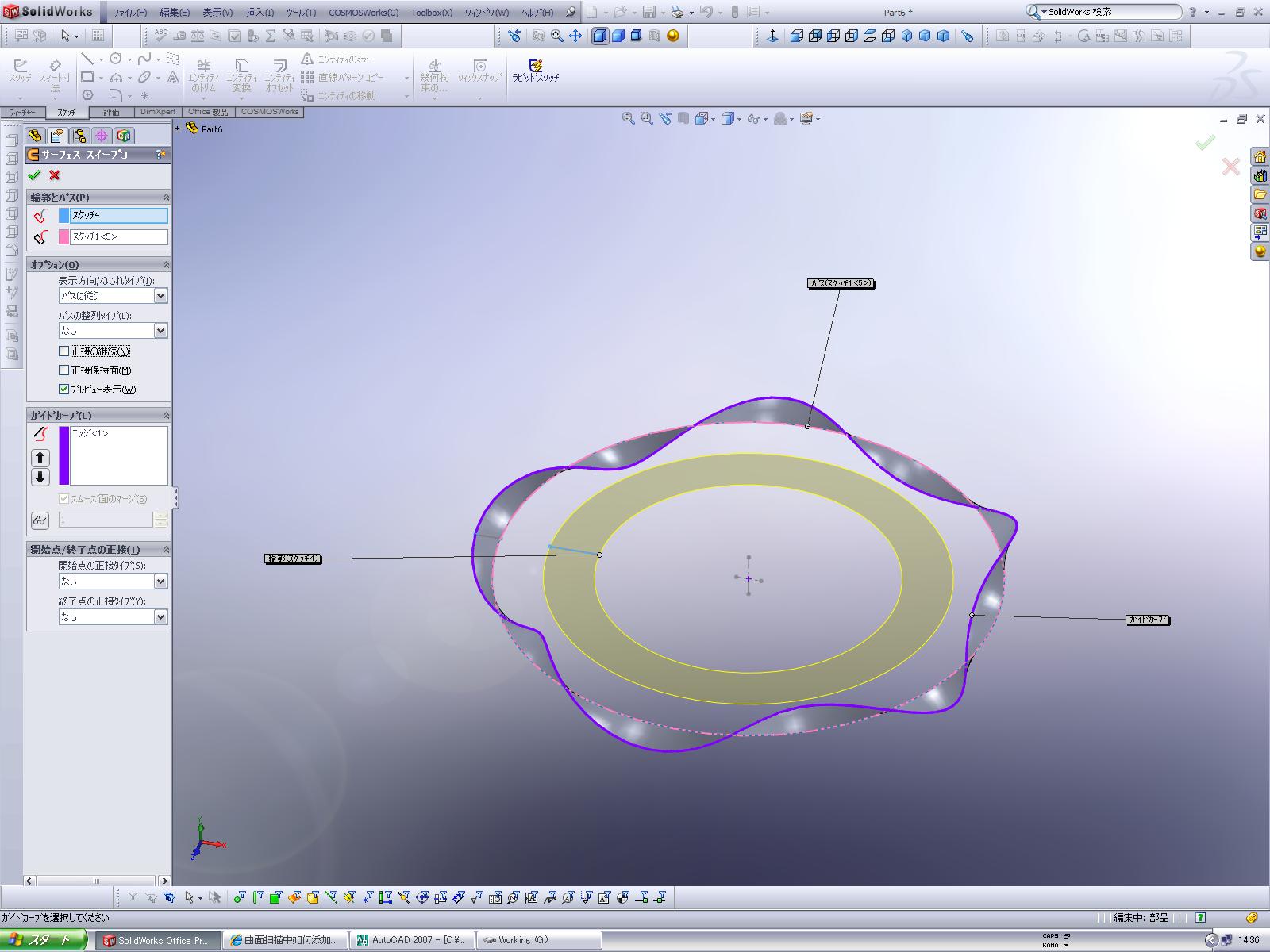
Task: Click blue profile color swatch beside スケッチ4
Action: tap(64, 216)
